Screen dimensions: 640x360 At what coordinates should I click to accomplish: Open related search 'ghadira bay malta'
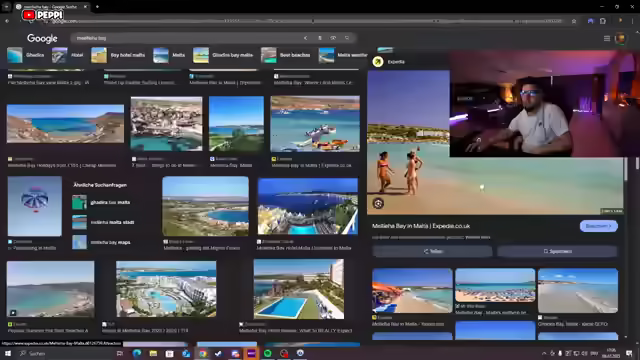(102, 202)
